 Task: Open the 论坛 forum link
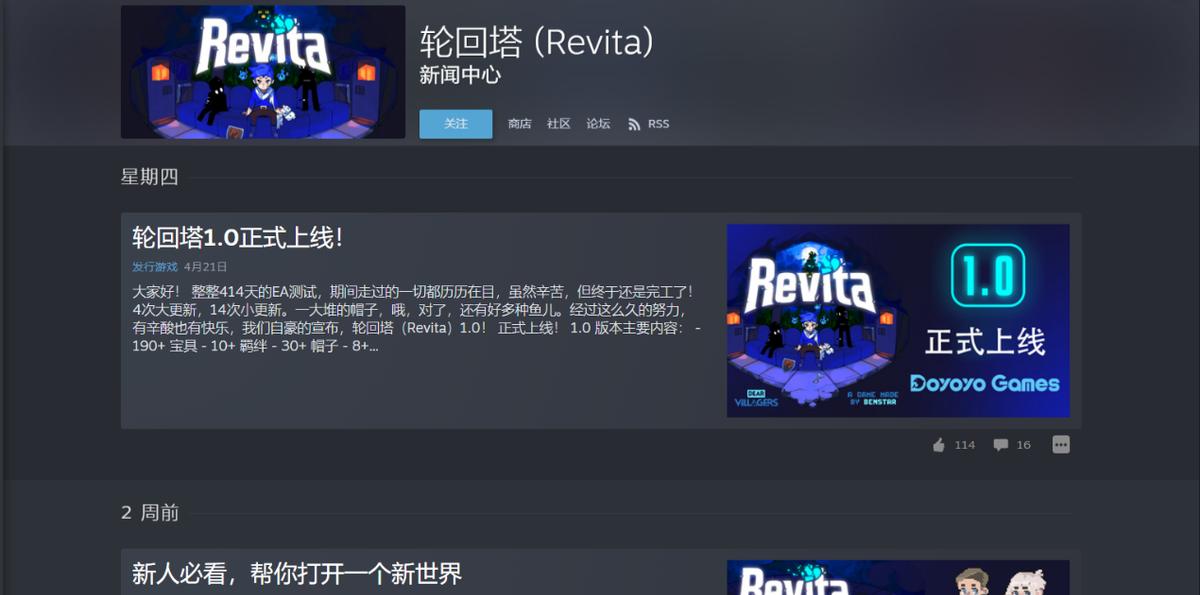click(x=598, y=124)
